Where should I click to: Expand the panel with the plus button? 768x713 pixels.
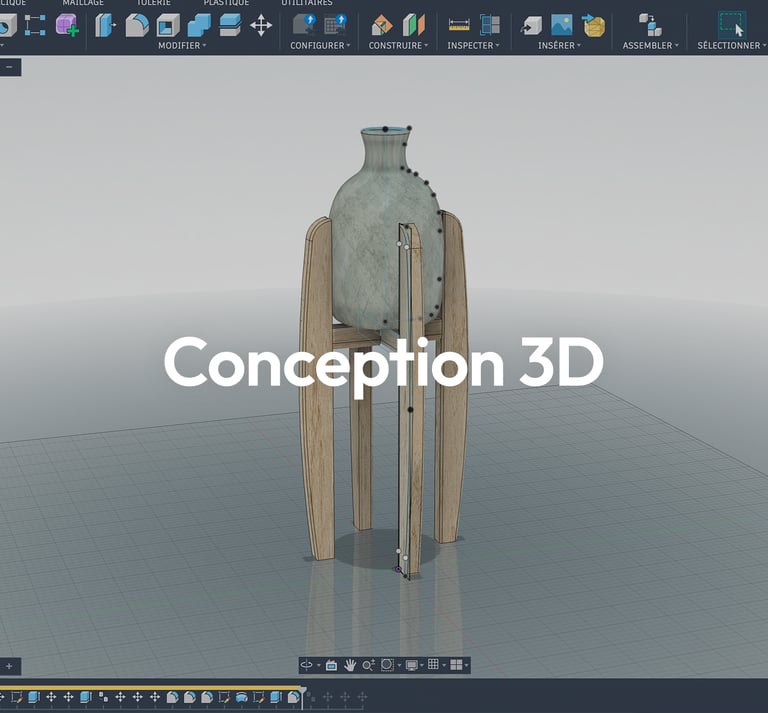click(x=9, y=666)
